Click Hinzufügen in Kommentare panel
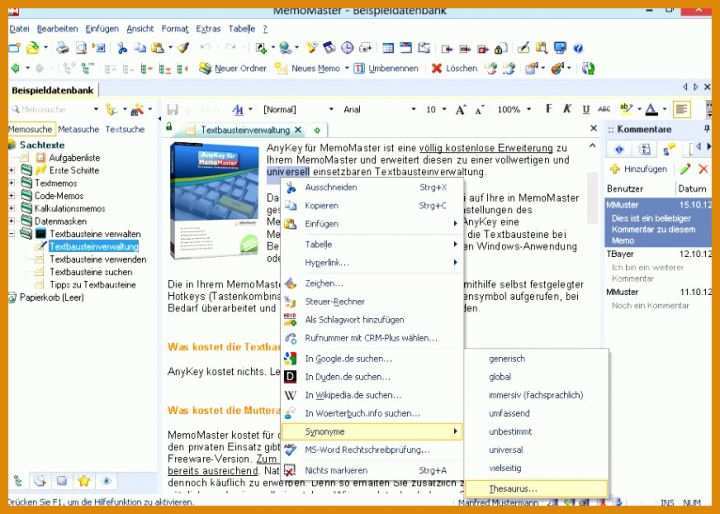Viewport: 720px width, 514px height. click(638, 169)
